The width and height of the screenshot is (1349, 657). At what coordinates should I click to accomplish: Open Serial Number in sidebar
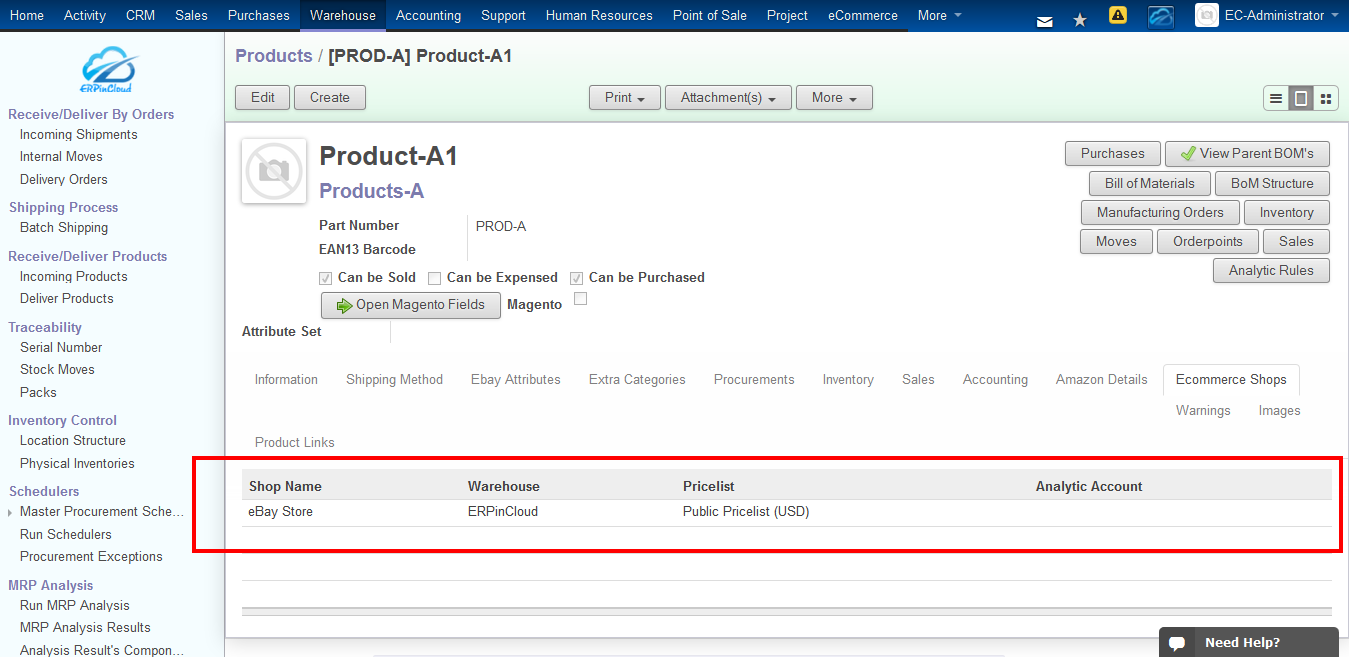[61, 348]
